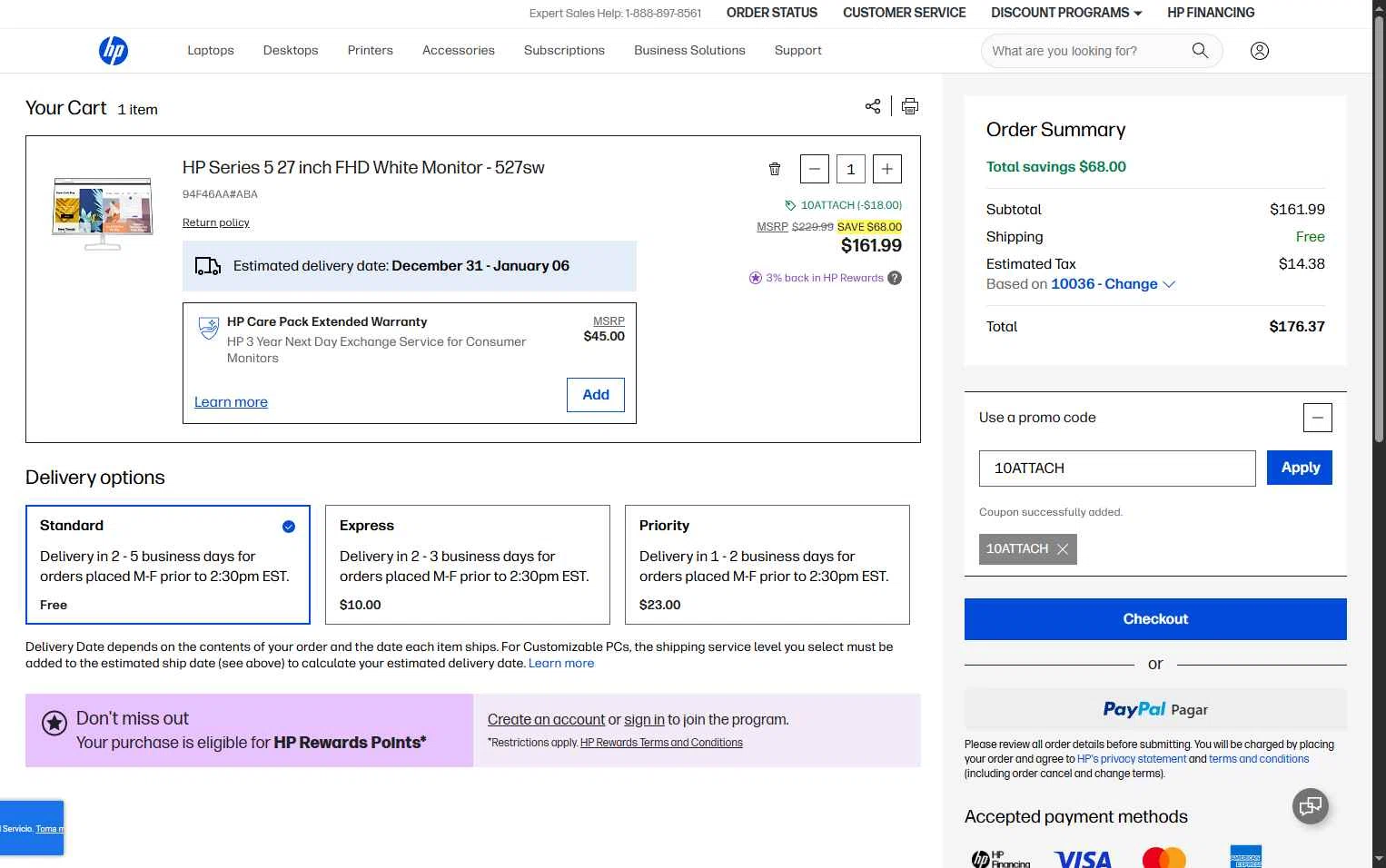Open the Desktops menu
The image size is (1386, 868).
tap(291, 51)
